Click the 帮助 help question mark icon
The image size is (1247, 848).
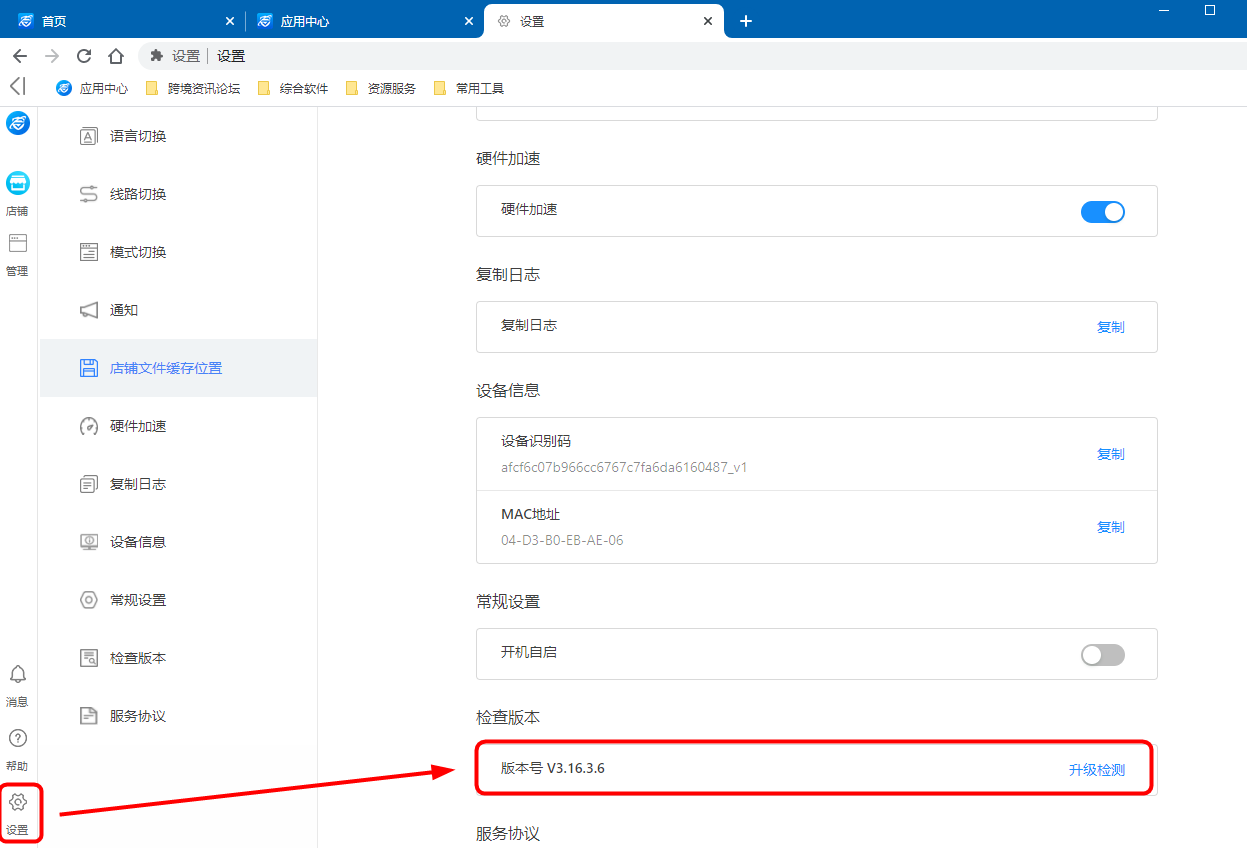[x=17, y=739]
